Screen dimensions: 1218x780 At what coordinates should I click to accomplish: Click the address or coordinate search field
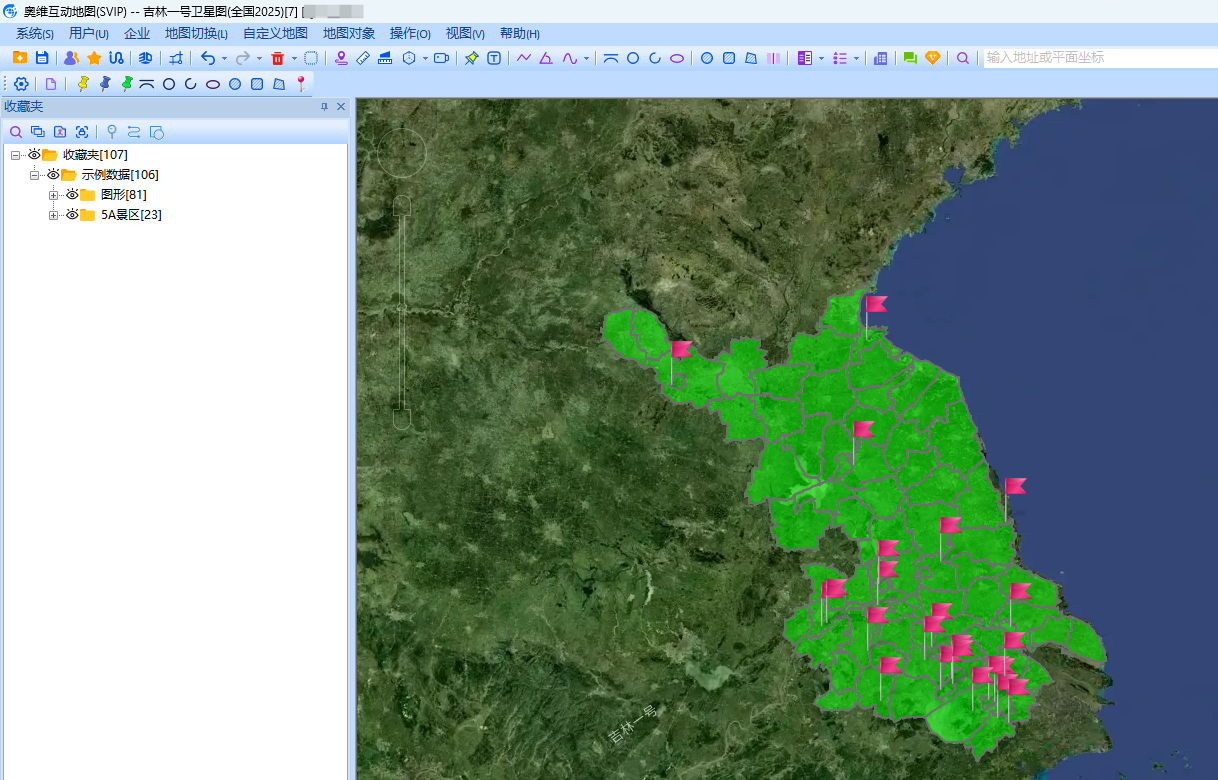[x=1100, y=58]
